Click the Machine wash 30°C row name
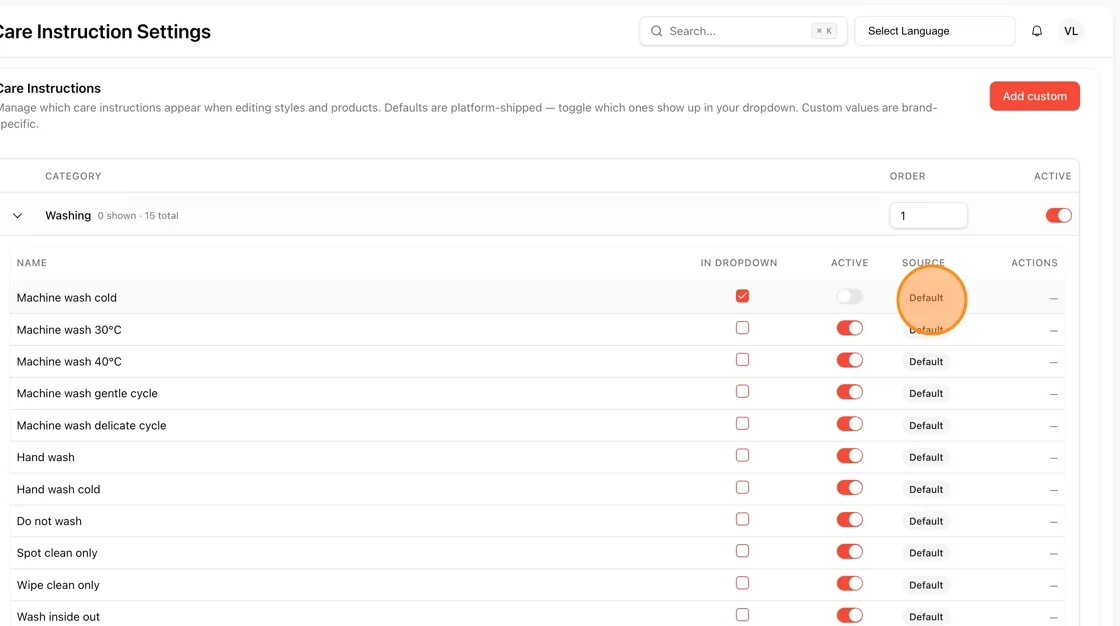Image resolution: width=1120 pixels, height=626 pixels. point(69,329)
